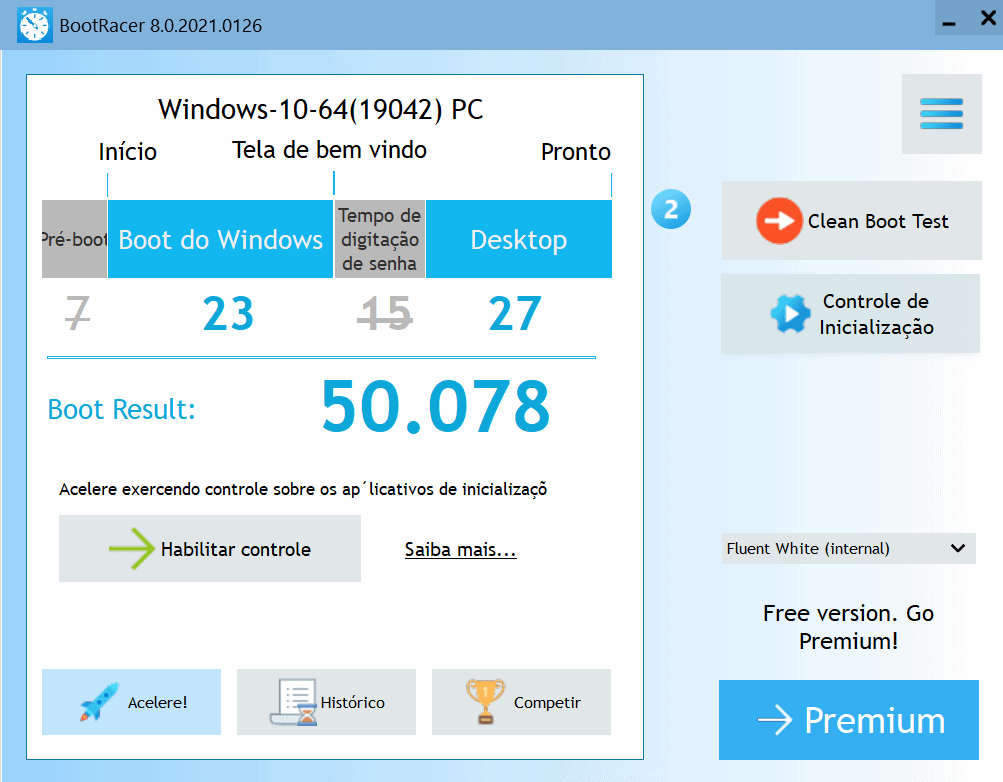Click the Boot Result value 50.078
Image resolution: width=1003 pixels, height=782 pixels.
click(436, 406)
